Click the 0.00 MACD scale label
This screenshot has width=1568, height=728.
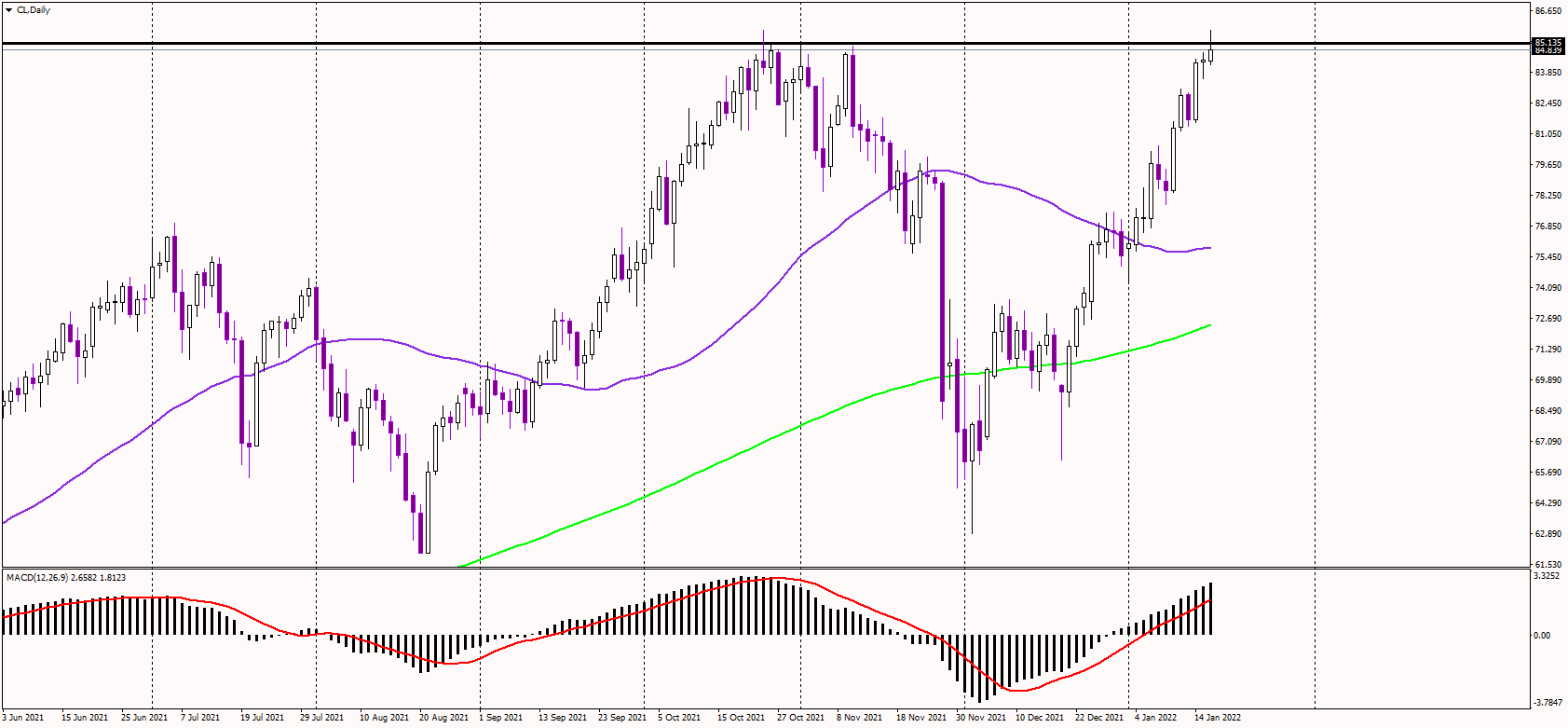click(x=1543, y=636)
